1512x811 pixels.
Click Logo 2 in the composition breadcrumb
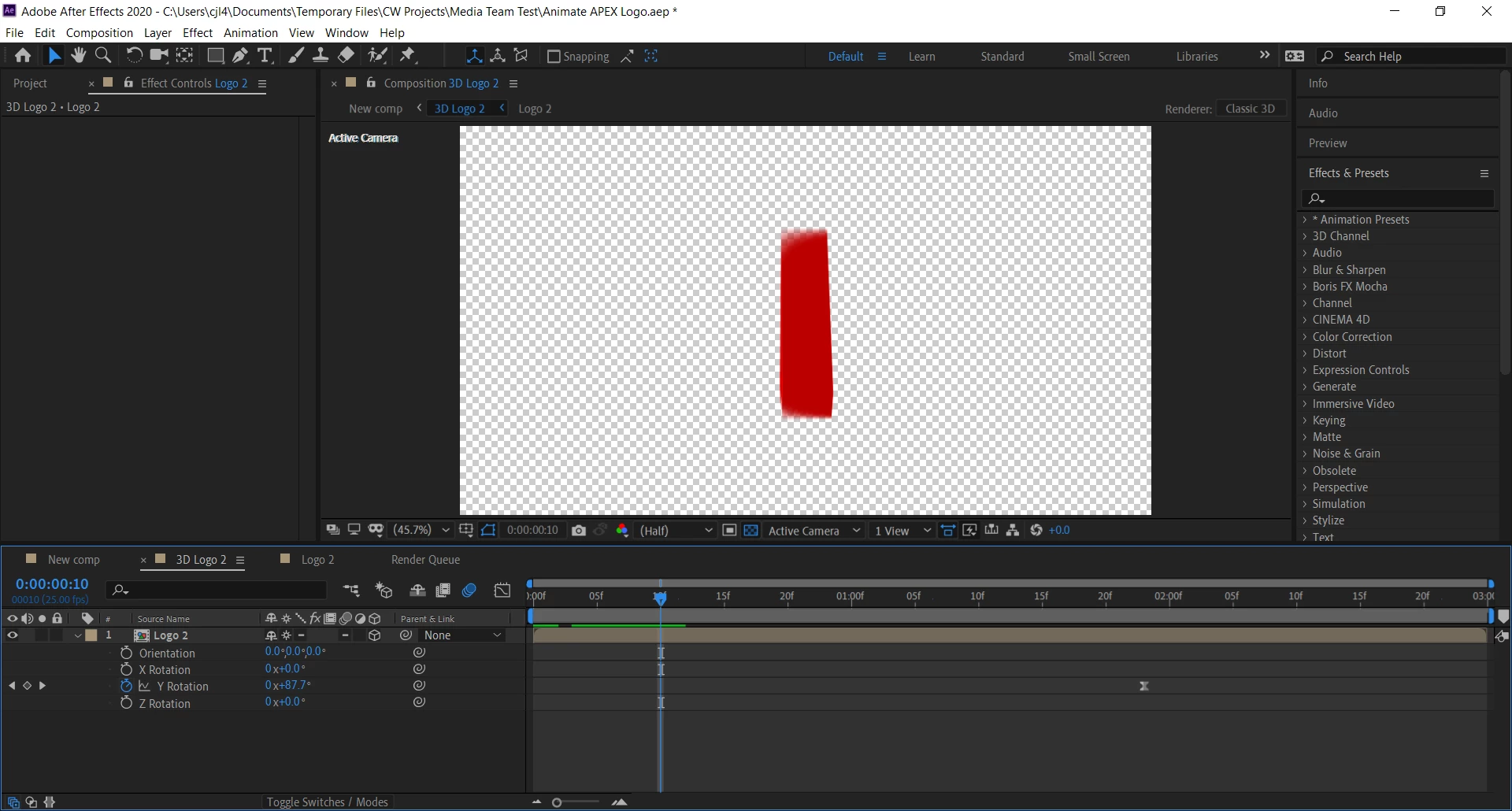pyautogui.click(x=535, y=109)
